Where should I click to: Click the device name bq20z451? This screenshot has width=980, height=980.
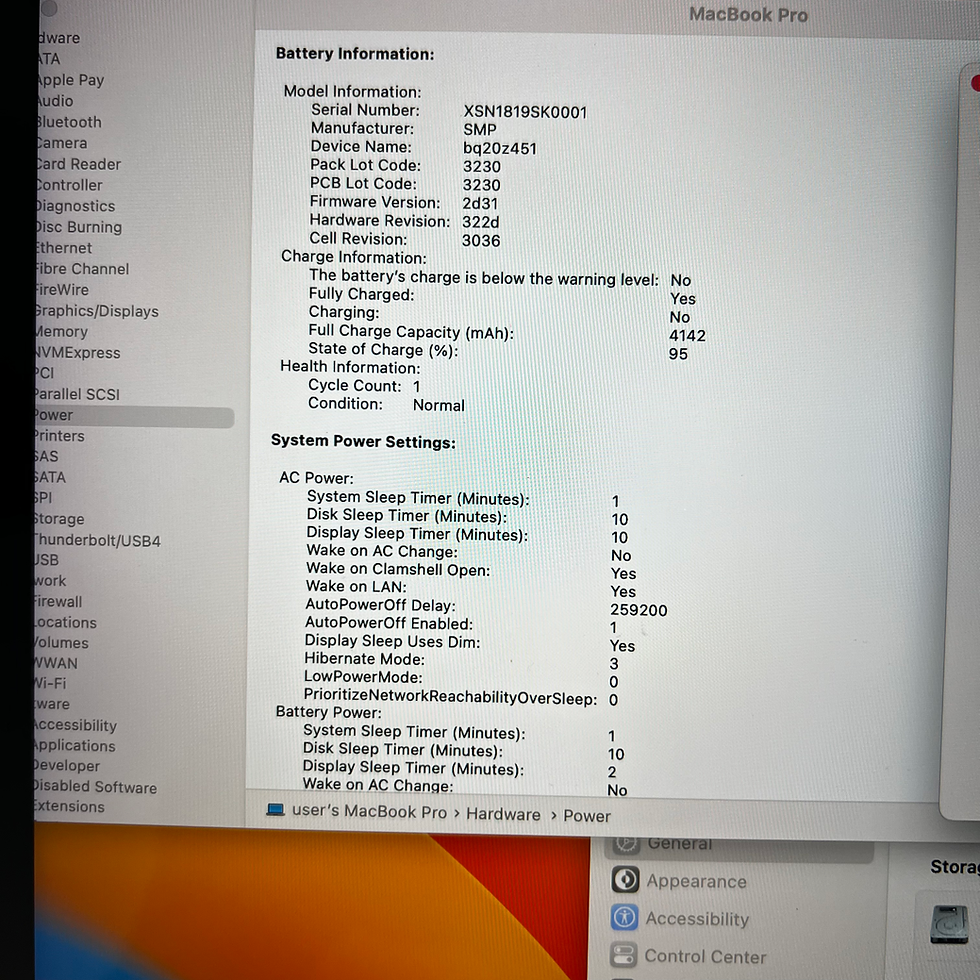[x=499, y=149]
